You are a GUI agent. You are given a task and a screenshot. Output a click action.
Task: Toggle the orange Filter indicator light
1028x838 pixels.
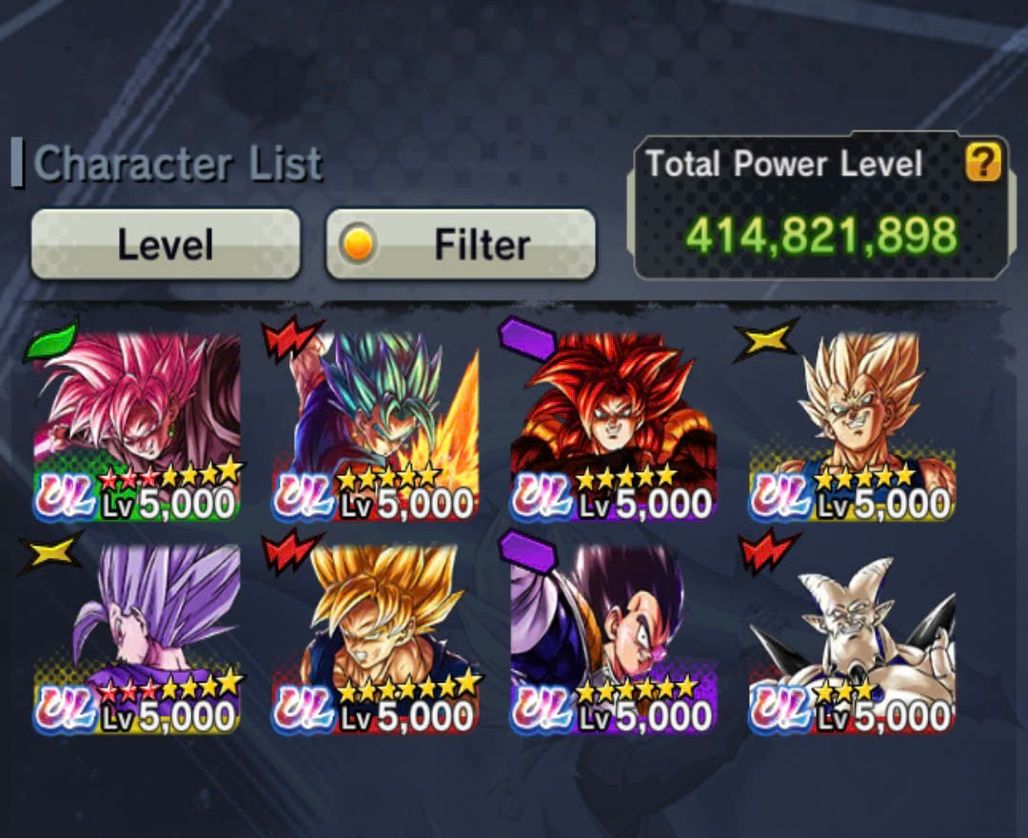(359, 245)
